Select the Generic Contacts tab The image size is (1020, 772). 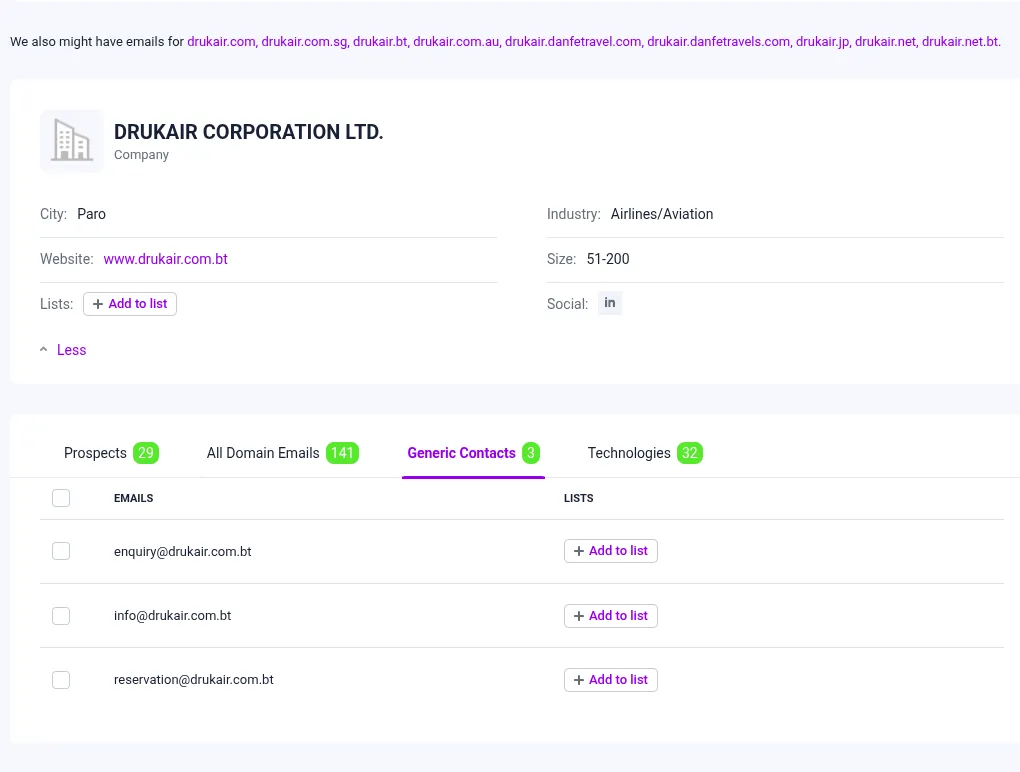click(474, 453)
